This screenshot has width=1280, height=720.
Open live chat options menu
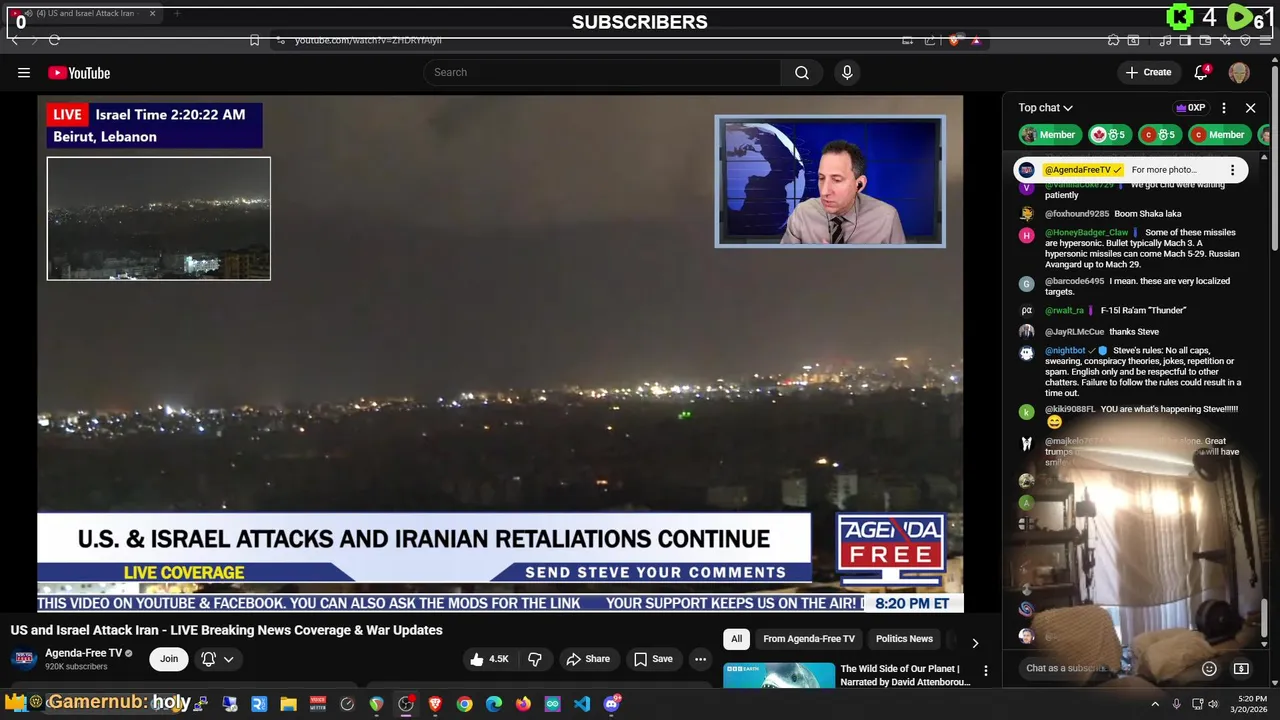pos(1224,107)
